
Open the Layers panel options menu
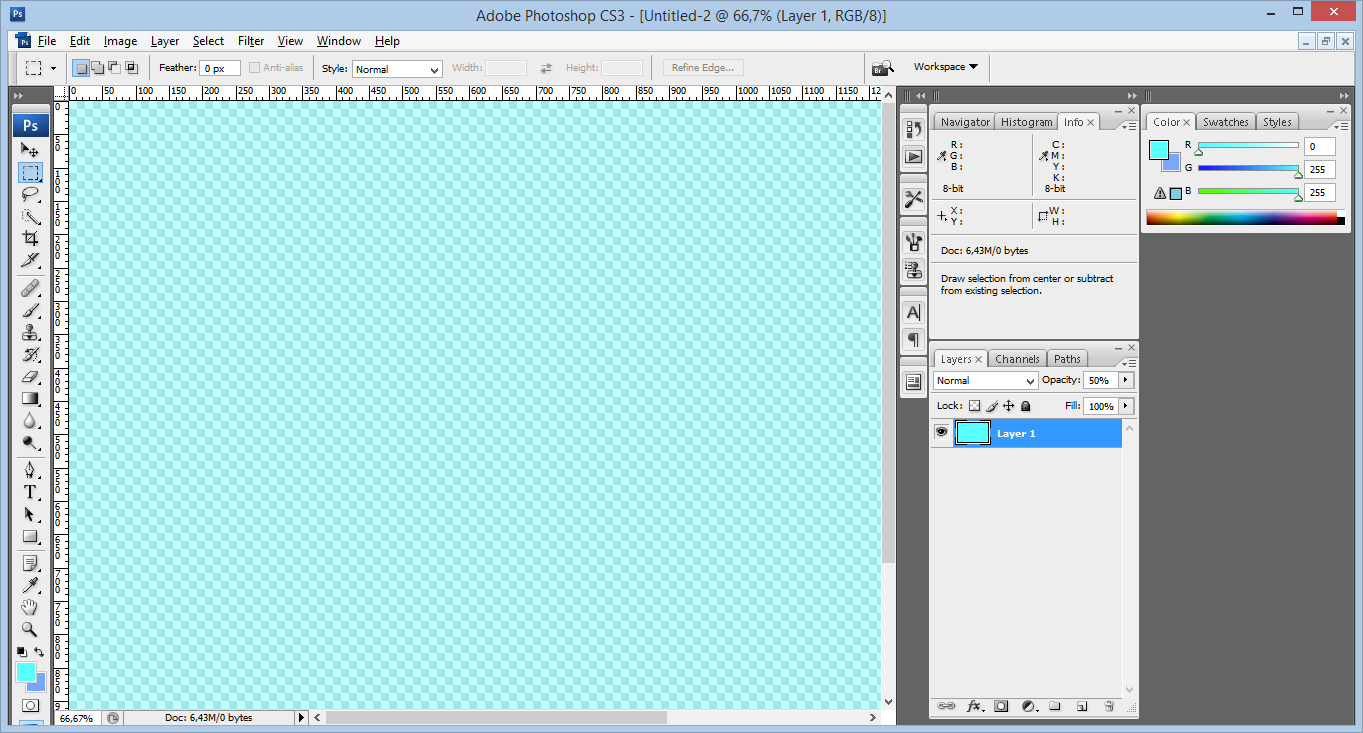[x=1129, y=362]
